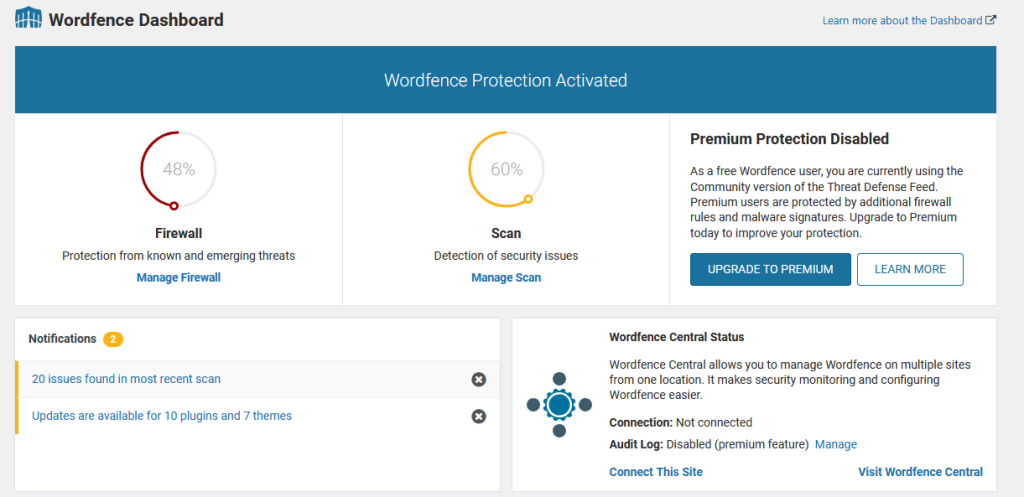Click the Firewall 48% progress circle
The height and width of the screenshot is (497, 1024).
[x=178, y=170]
